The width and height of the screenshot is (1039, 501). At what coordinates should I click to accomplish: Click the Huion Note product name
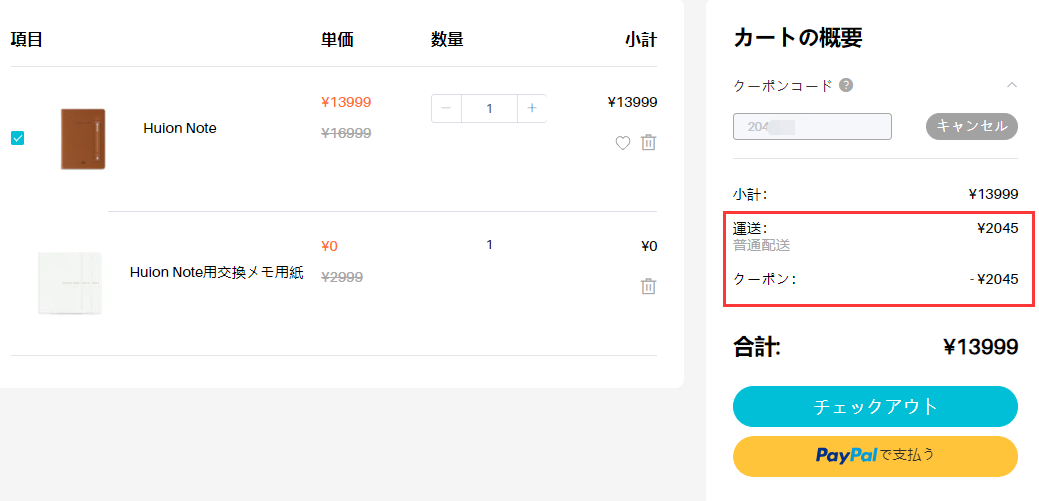point(180,129)
